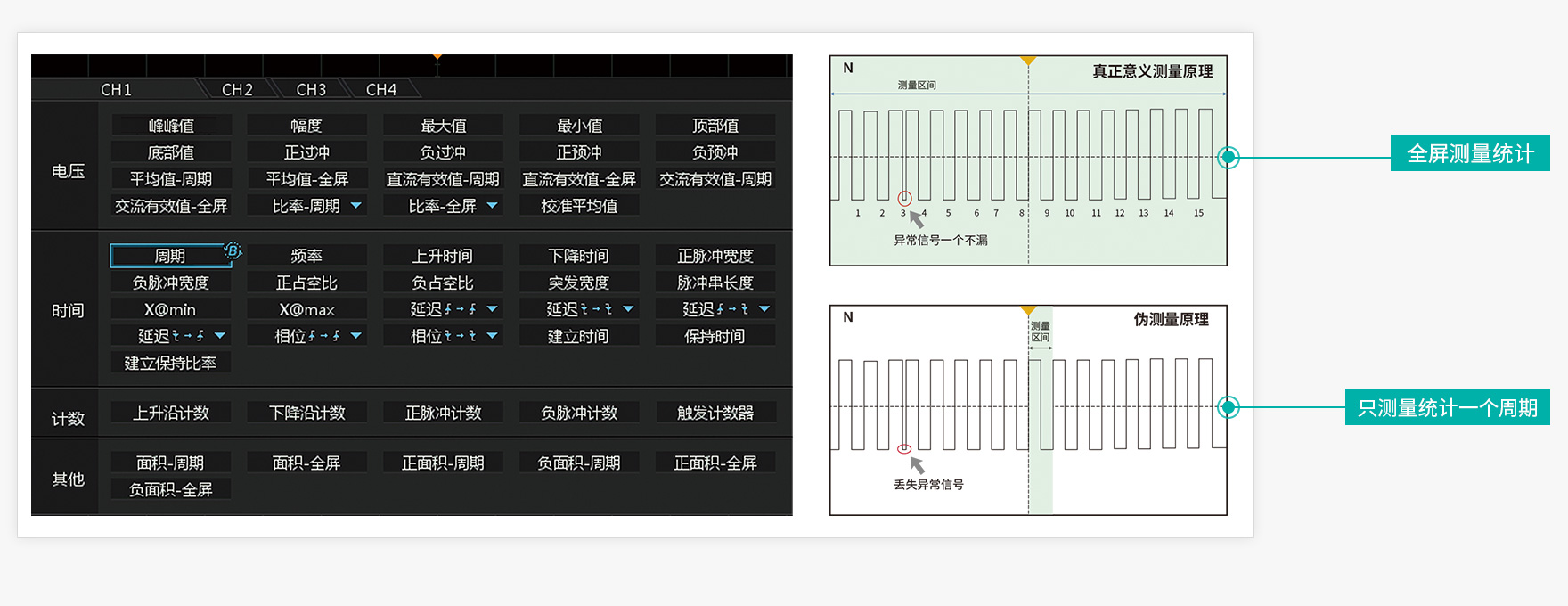Click orange triangle atop 真正意义测量原理 diagram

point(1028,61)
